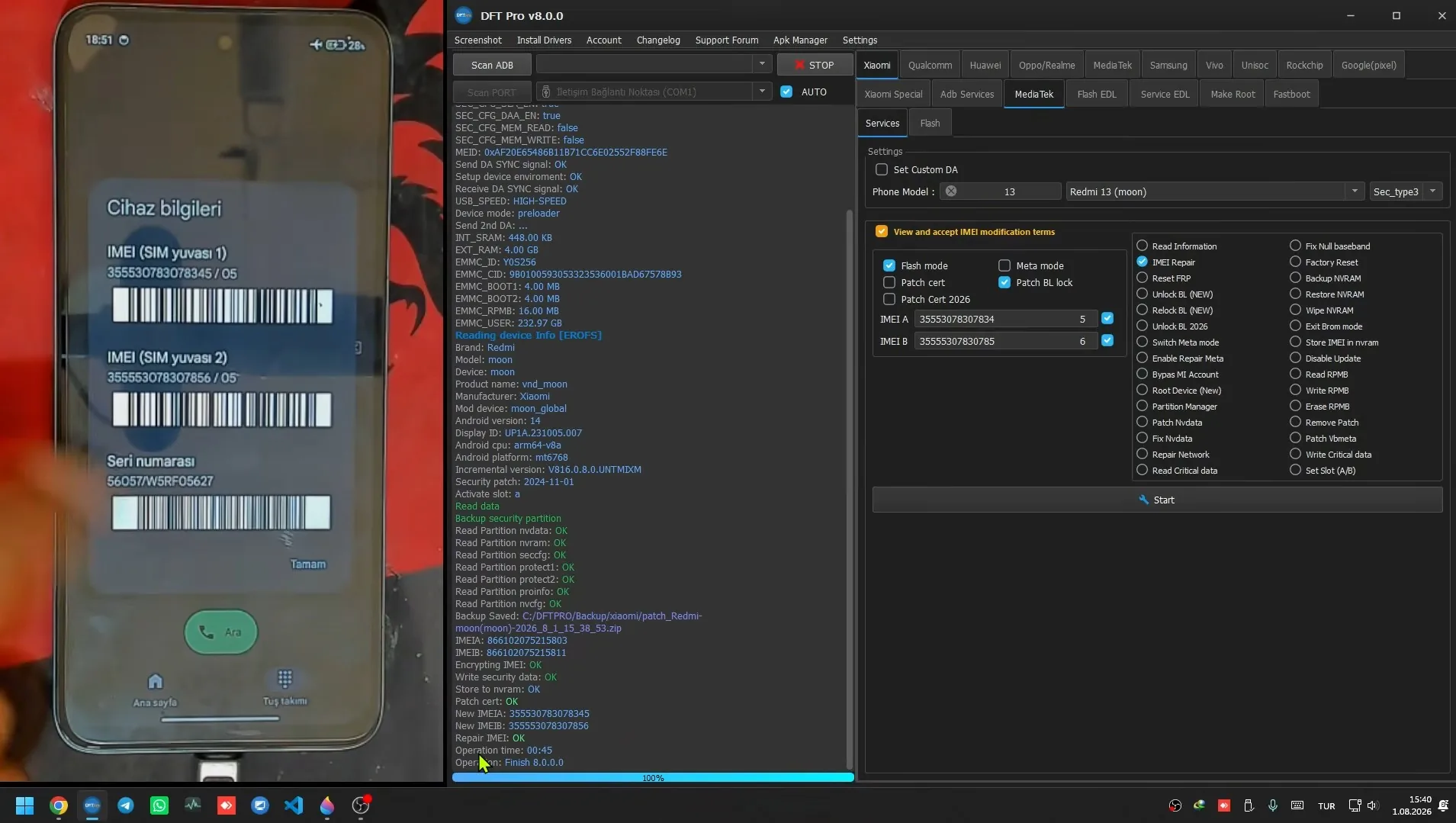Screen dimensions: 1456x823
Task: Select the Read Information radio button
Action: coord(1143,246)
